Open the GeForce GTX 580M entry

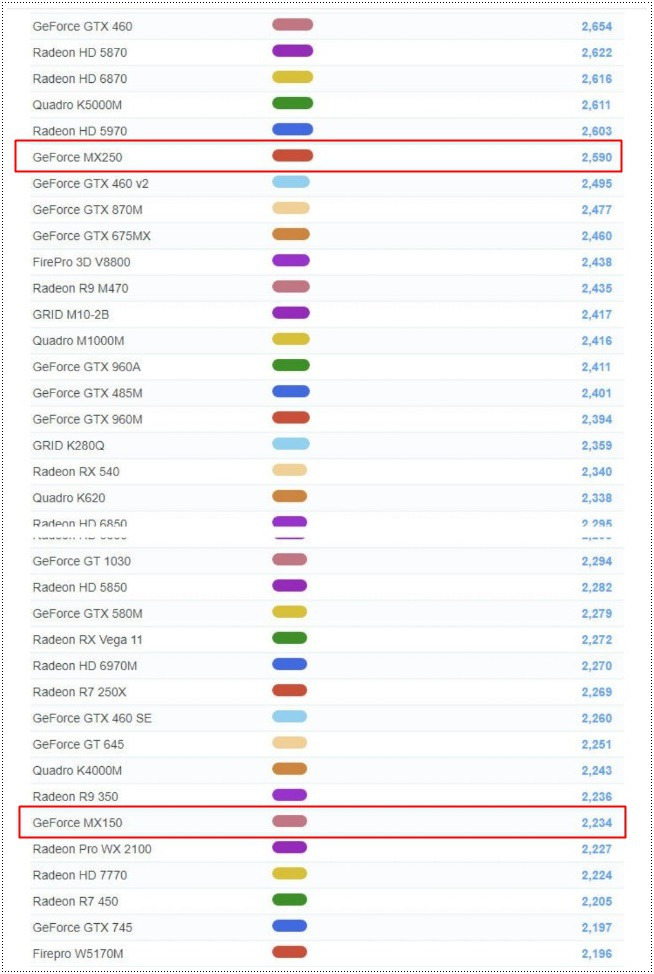[x=88, y=614]
